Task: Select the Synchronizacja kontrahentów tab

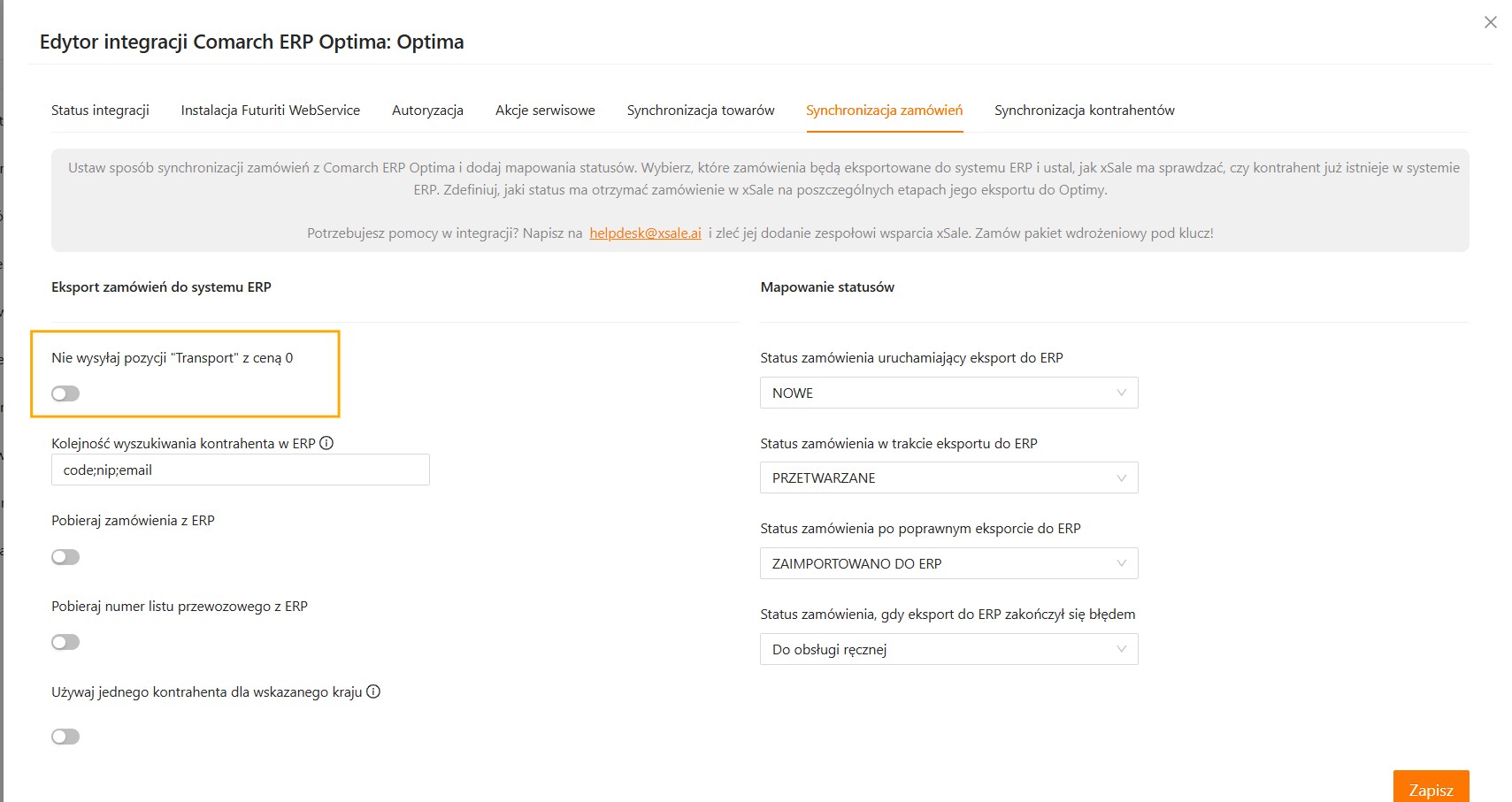Action: [1084, 111]
